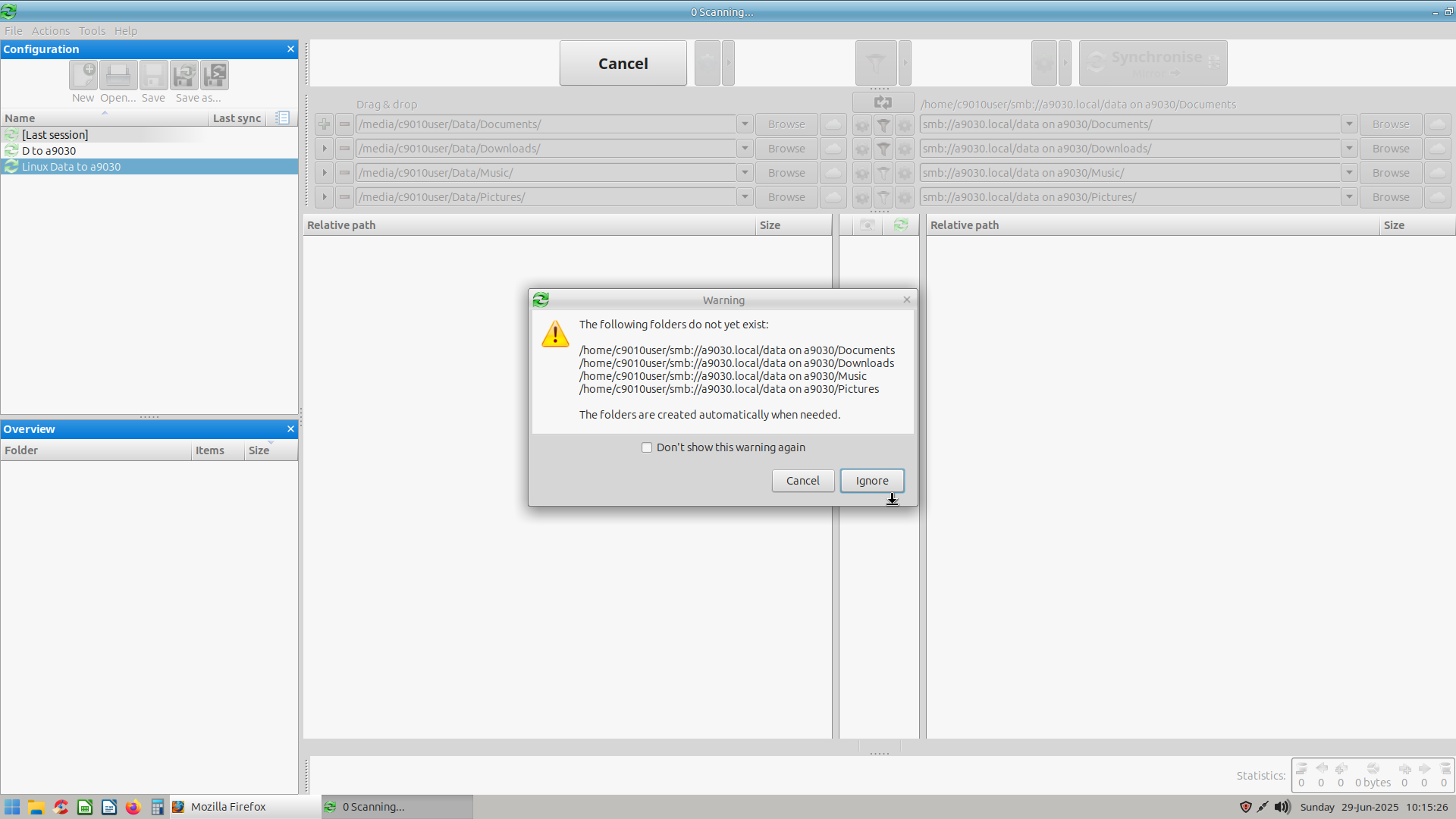1456x819 pixels.
Task: Open local filter for Documents pair
Action: pyautogui.click(x=883, y=124)
